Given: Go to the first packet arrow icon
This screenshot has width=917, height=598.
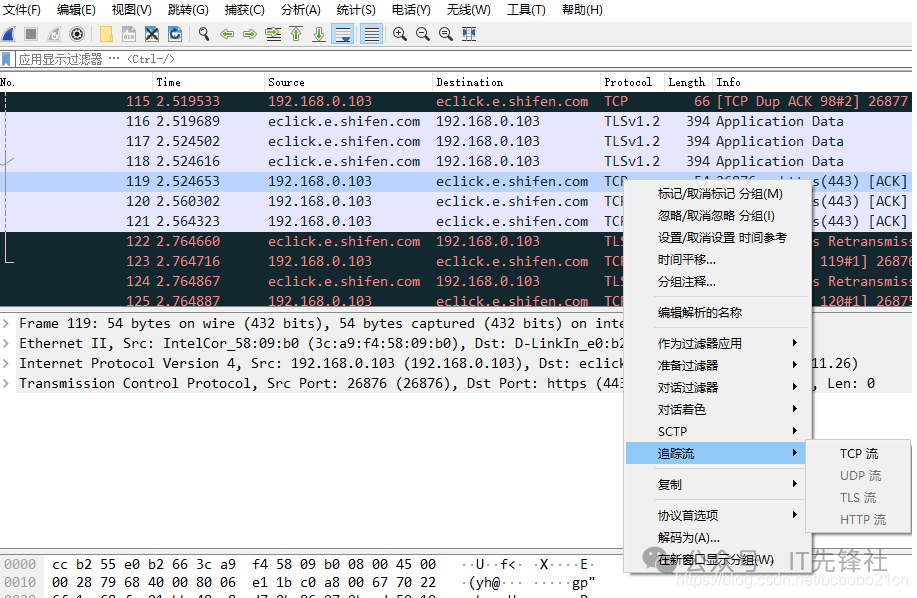Looking at the screenshot, I should point(296,34).
